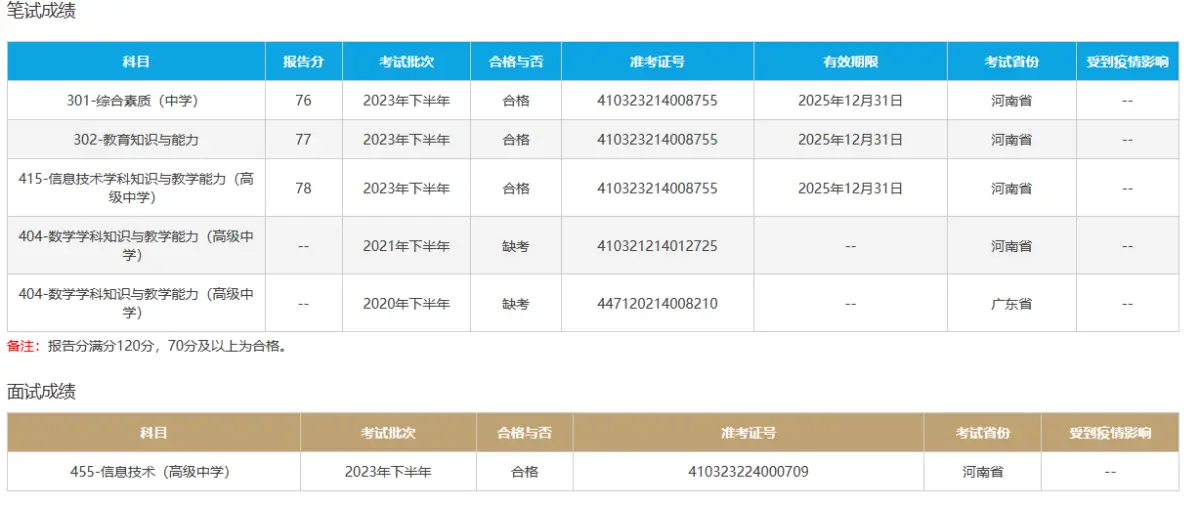Select admission number 410321214012725
This screenshot has width=1200, height=505.
coord(657,246)
